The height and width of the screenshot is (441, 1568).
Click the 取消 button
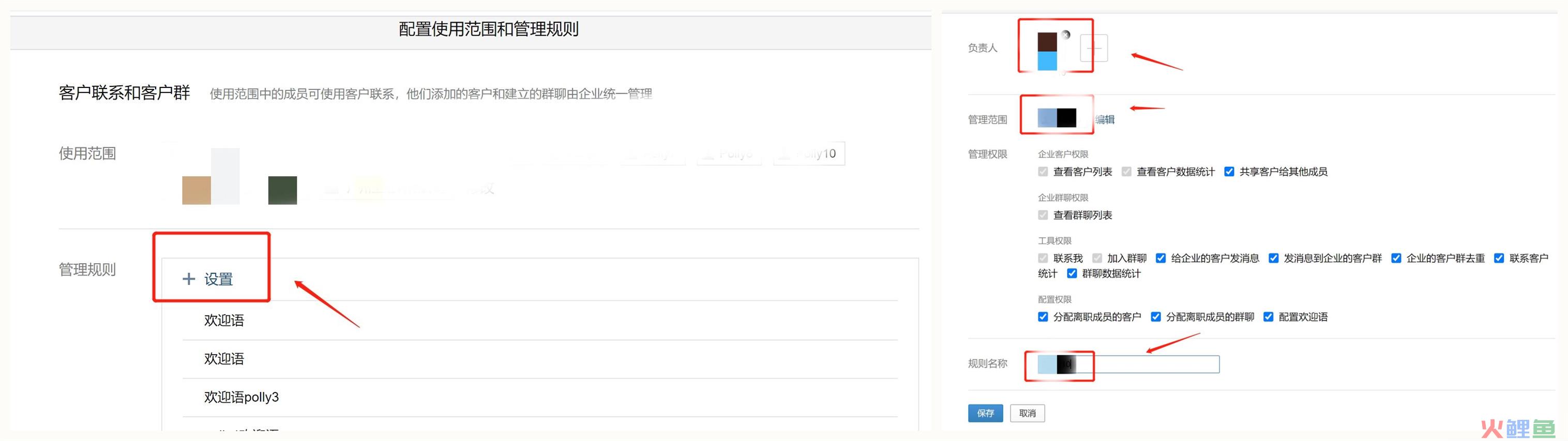(x=1028, y=413)
